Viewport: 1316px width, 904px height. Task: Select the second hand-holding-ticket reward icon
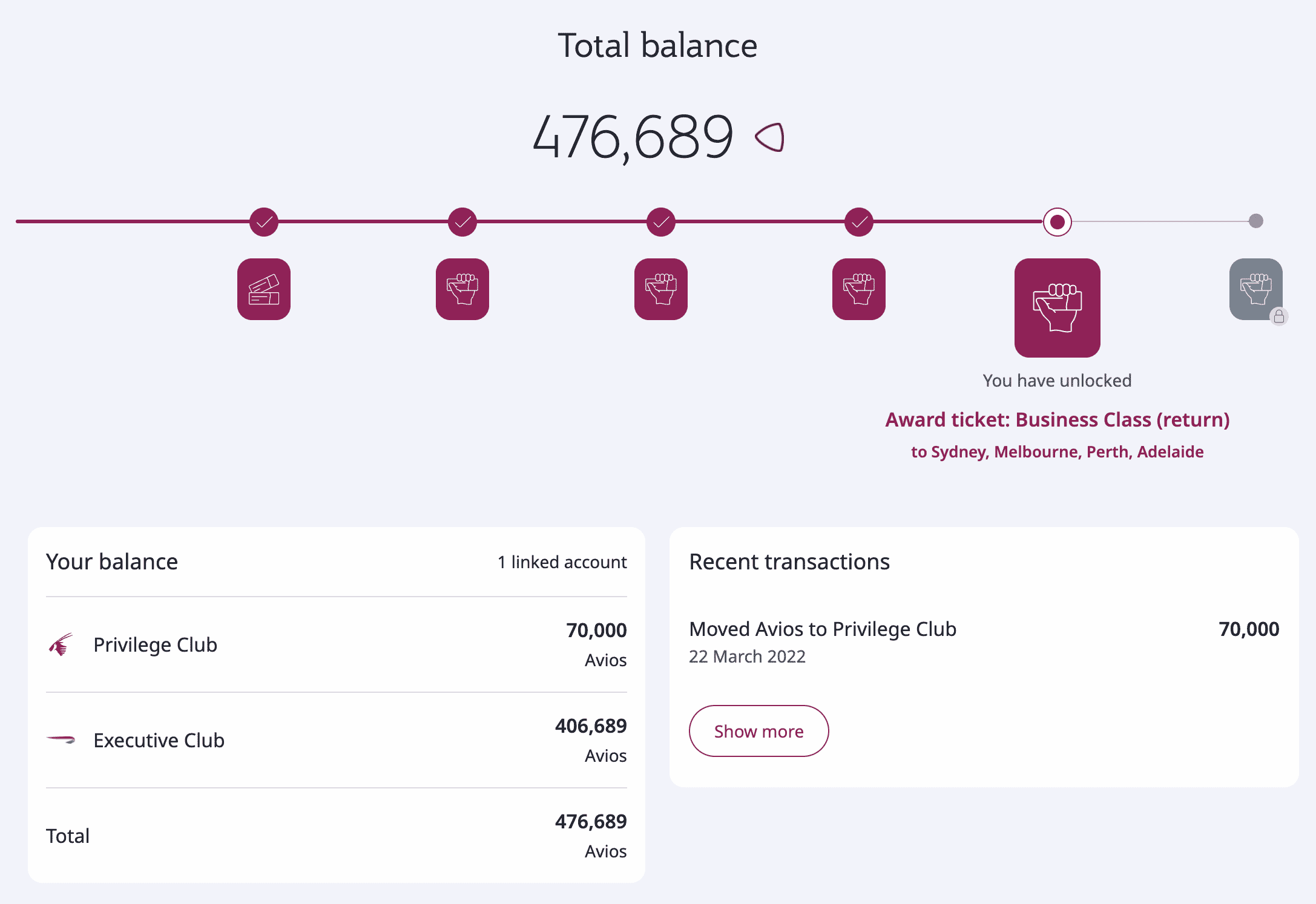click(x=462, y=289)
